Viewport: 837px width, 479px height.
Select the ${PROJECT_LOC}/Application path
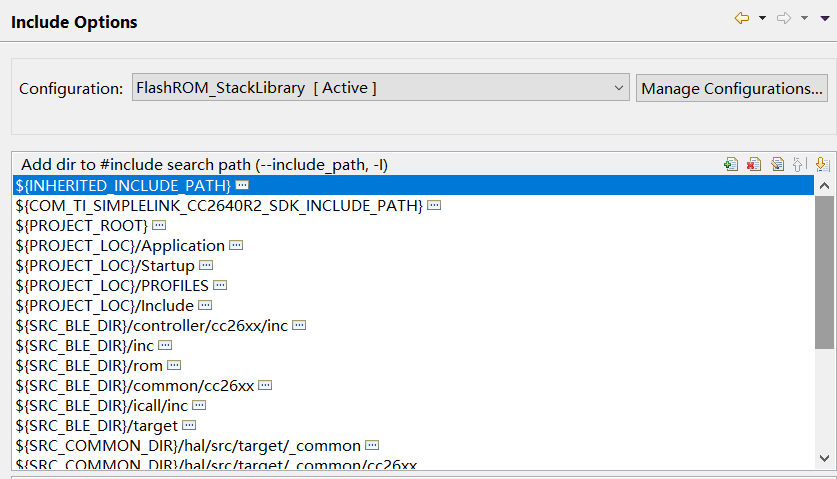point(120,246)
